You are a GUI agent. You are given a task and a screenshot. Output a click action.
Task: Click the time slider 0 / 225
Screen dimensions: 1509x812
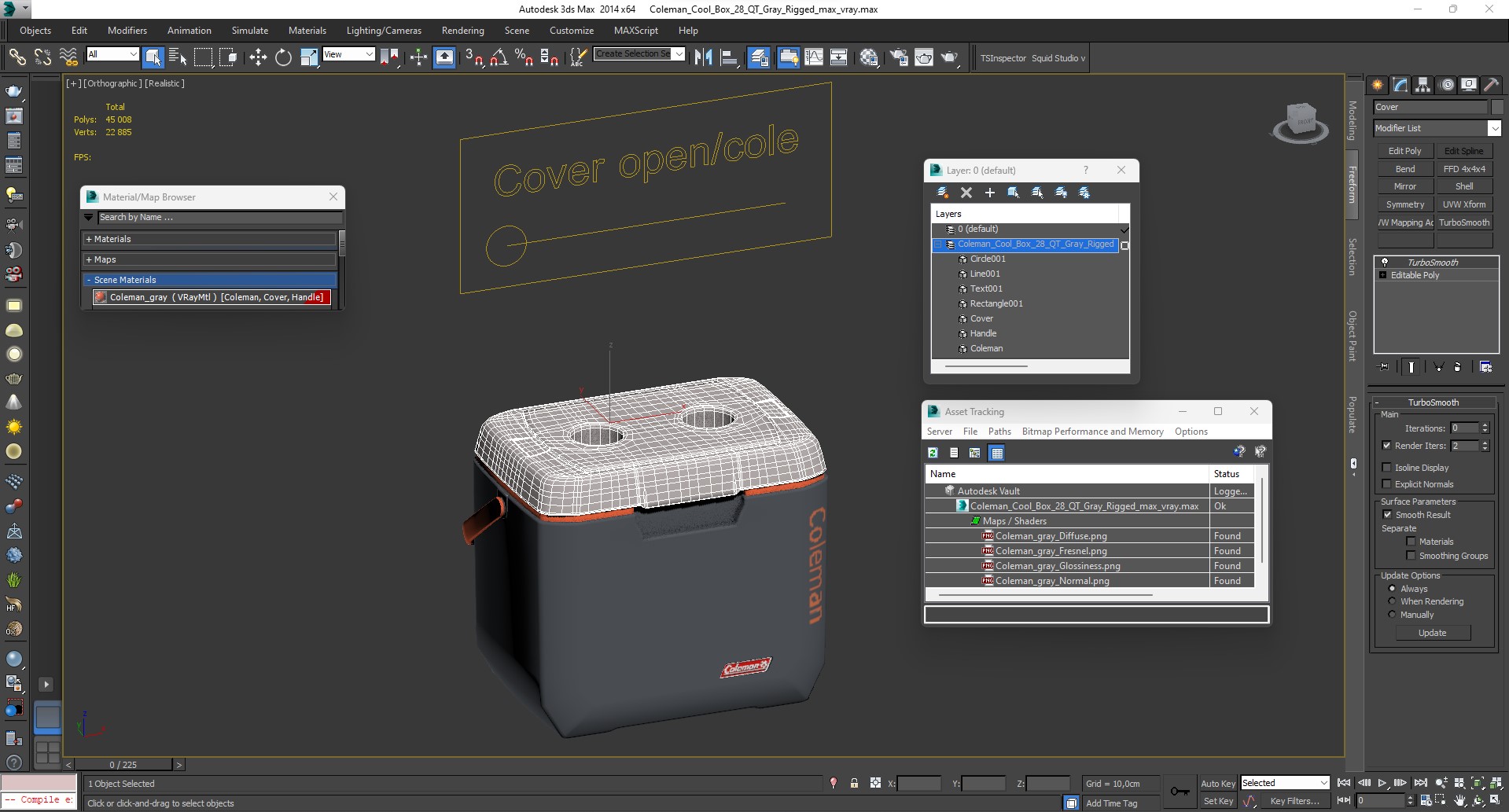(x=123, y=764)
